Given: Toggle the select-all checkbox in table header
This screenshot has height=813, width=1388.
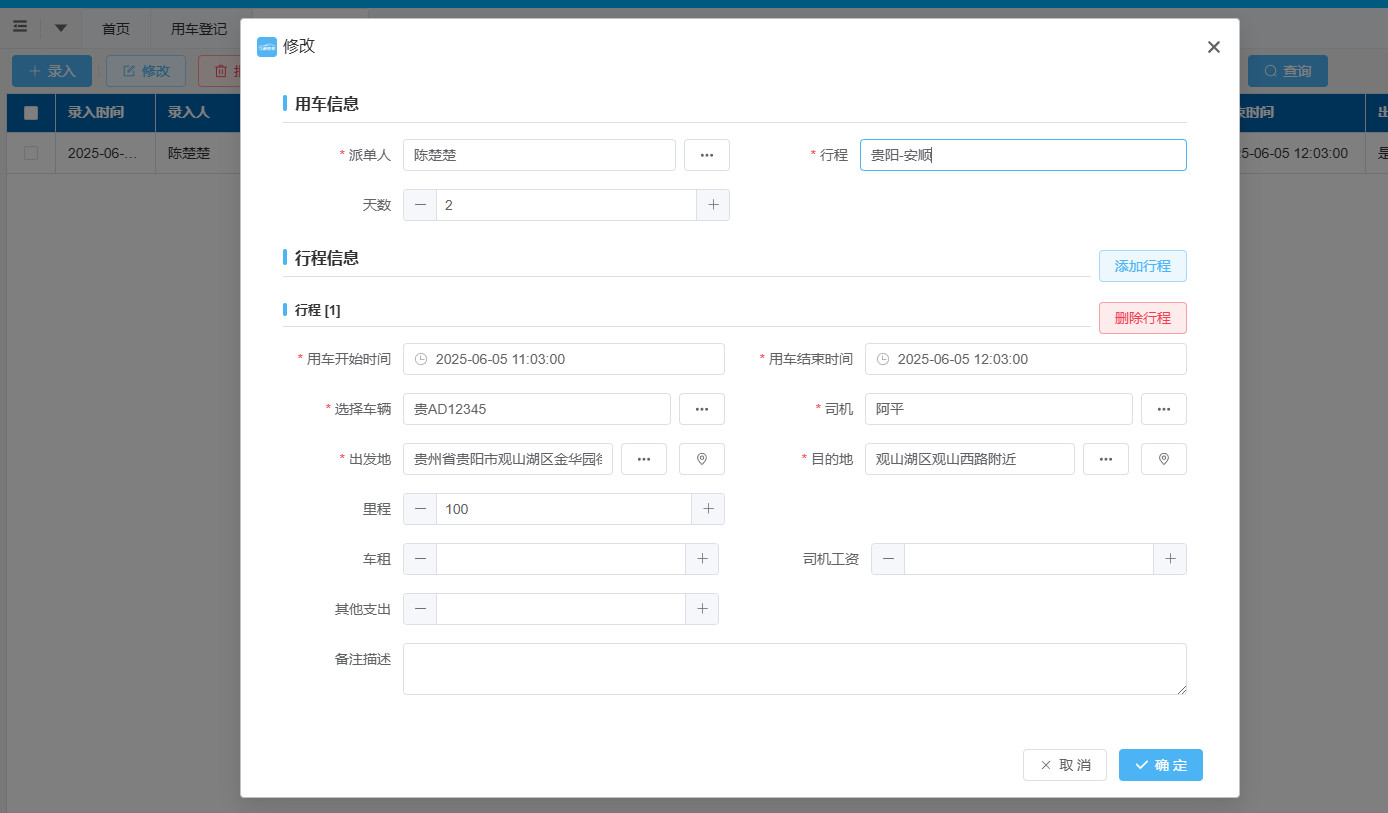Looking at the screenshot, I should point(31,113).
